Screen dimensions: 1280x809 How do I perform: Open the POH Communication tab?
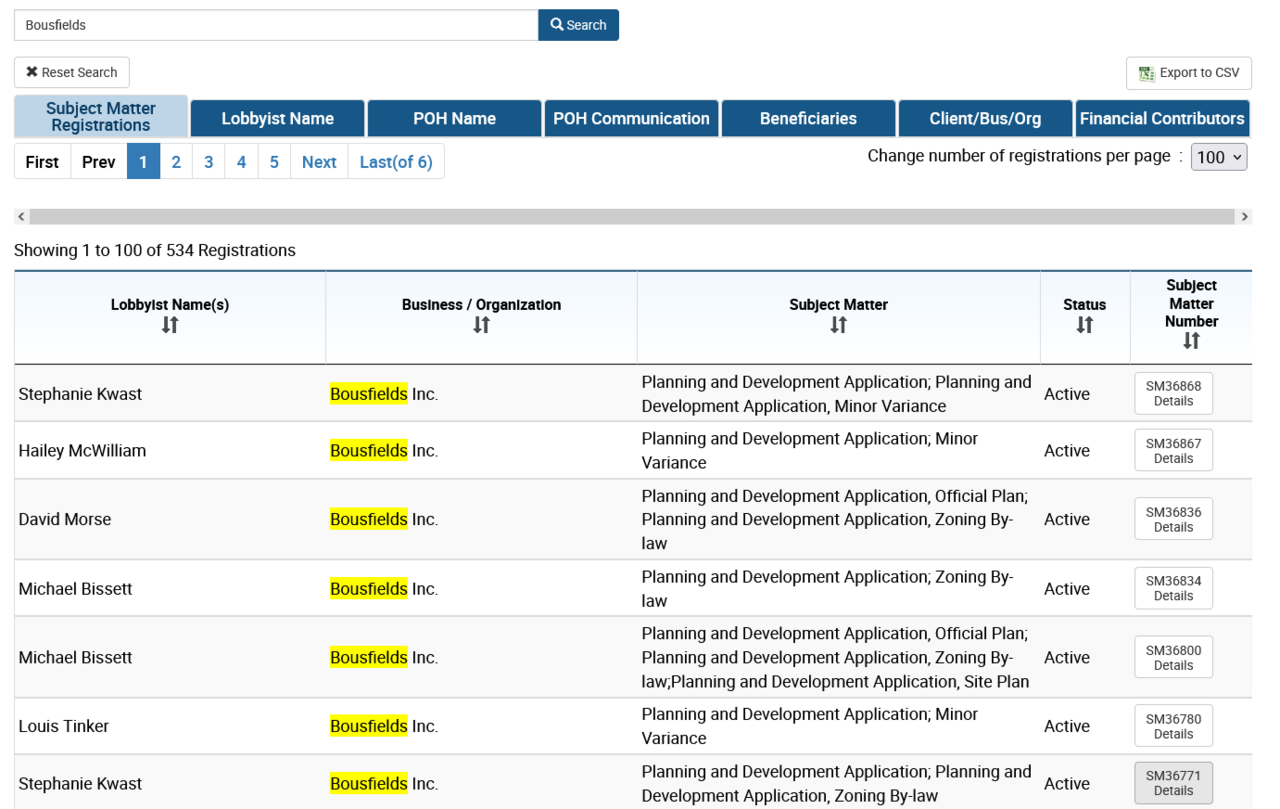(x=631, y=118)
